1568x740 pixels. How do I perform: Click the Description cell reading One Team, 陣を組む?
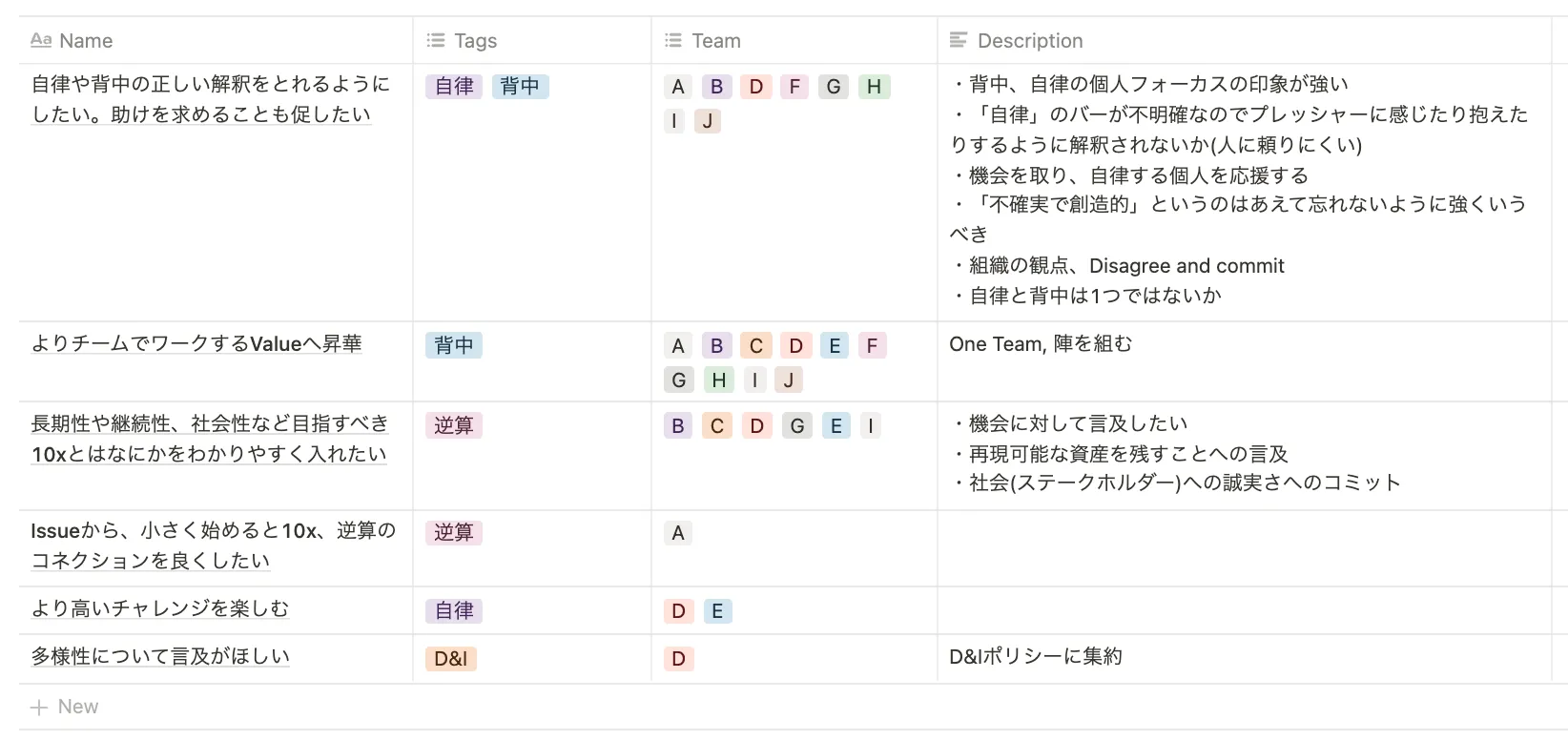(1041, 344)
